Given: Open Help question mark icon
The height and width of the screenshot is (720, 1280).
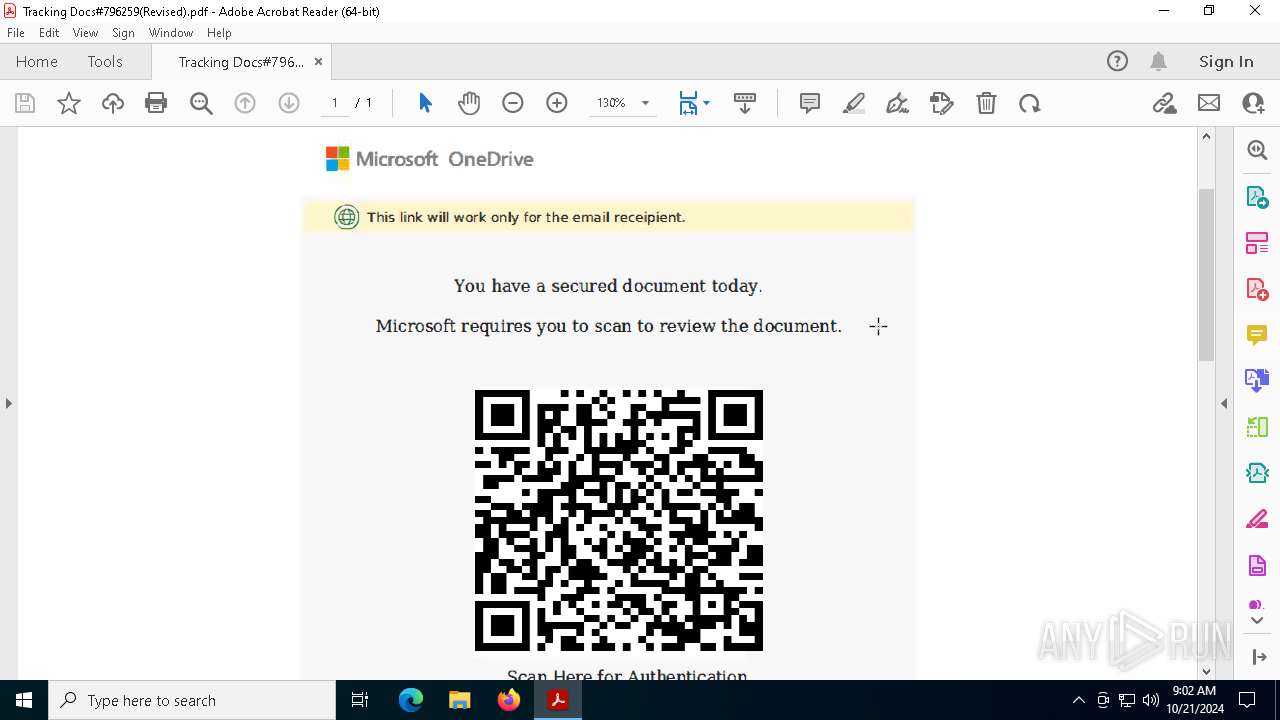Looking at the screenshot, I should coord(1117,62).
